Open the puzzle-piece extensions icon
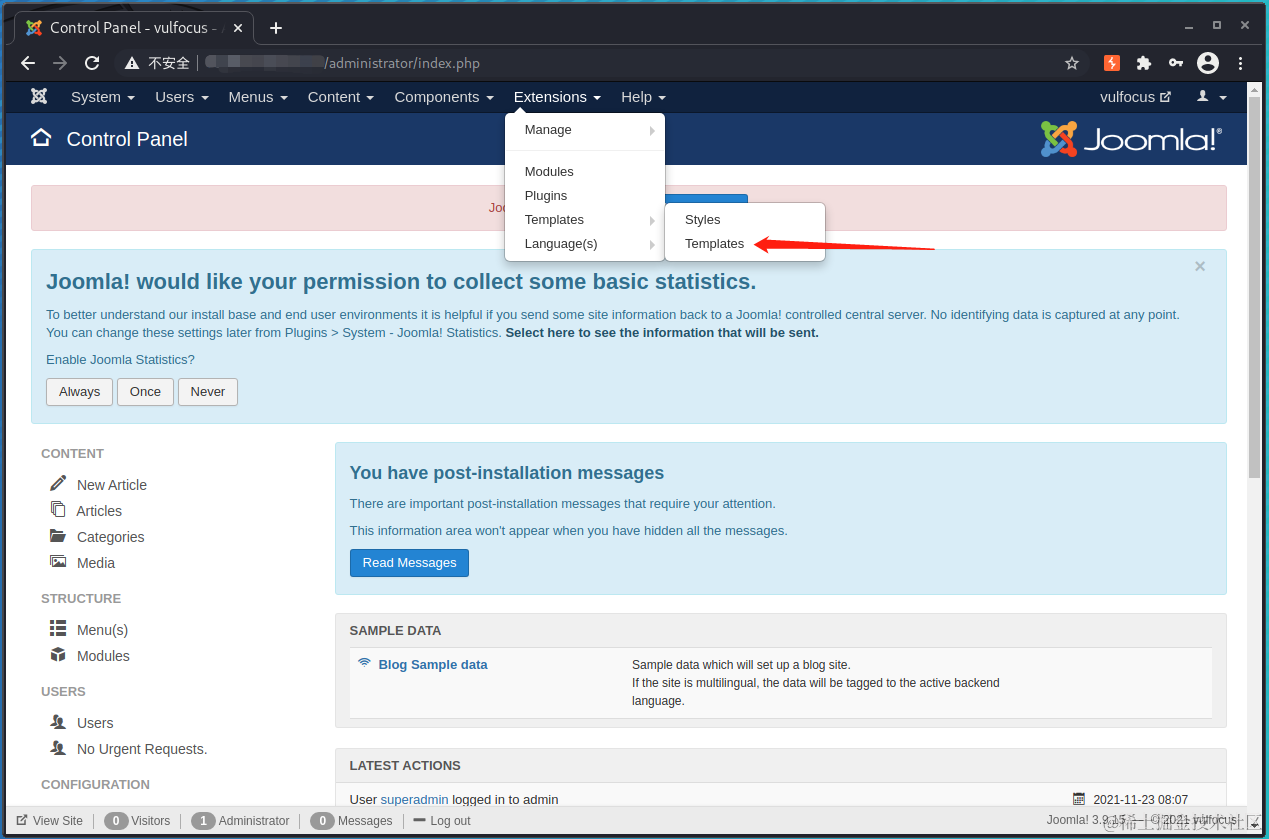The width and height of the screenshot is (1269, 839). click(1144, 63)
